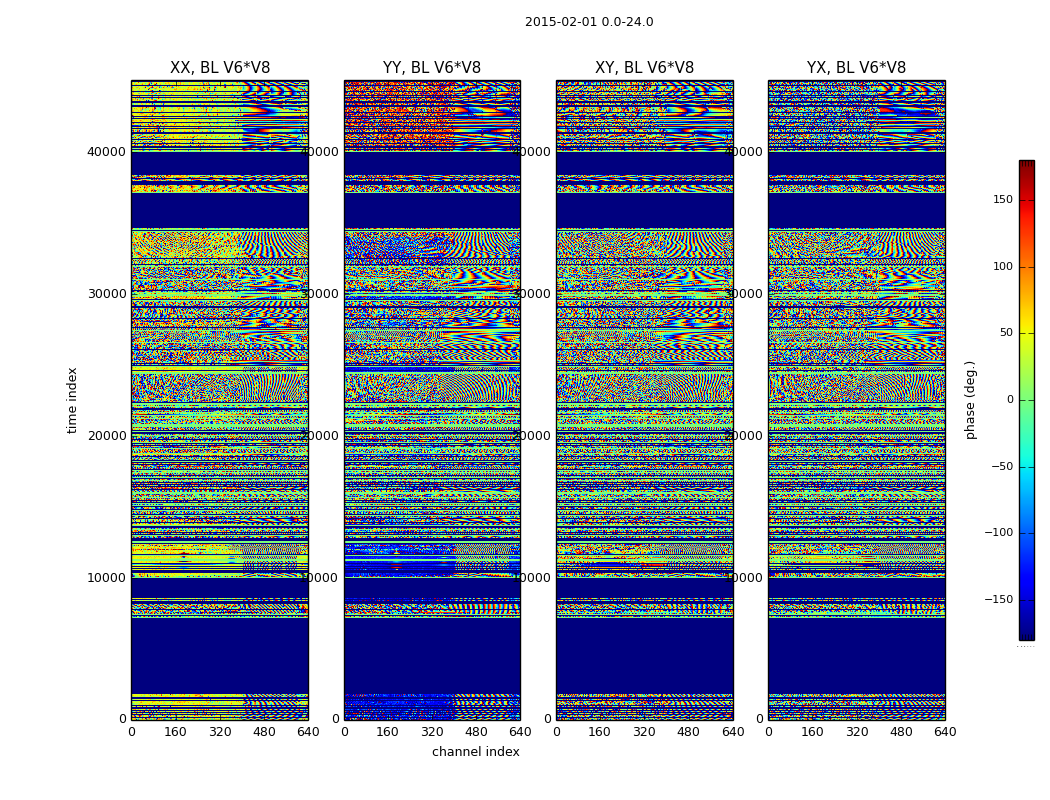Select the YX, BL V6*V8 subplot title
Screen dimensions: 1050x800
click(856, 68)
